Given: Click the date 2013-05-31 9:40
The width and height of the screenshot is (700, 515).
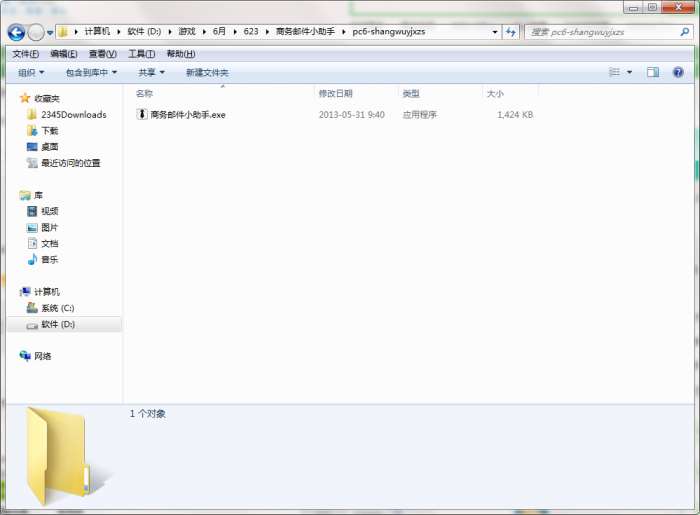Looking at the screenshot, I should click(x=351, y=115).
